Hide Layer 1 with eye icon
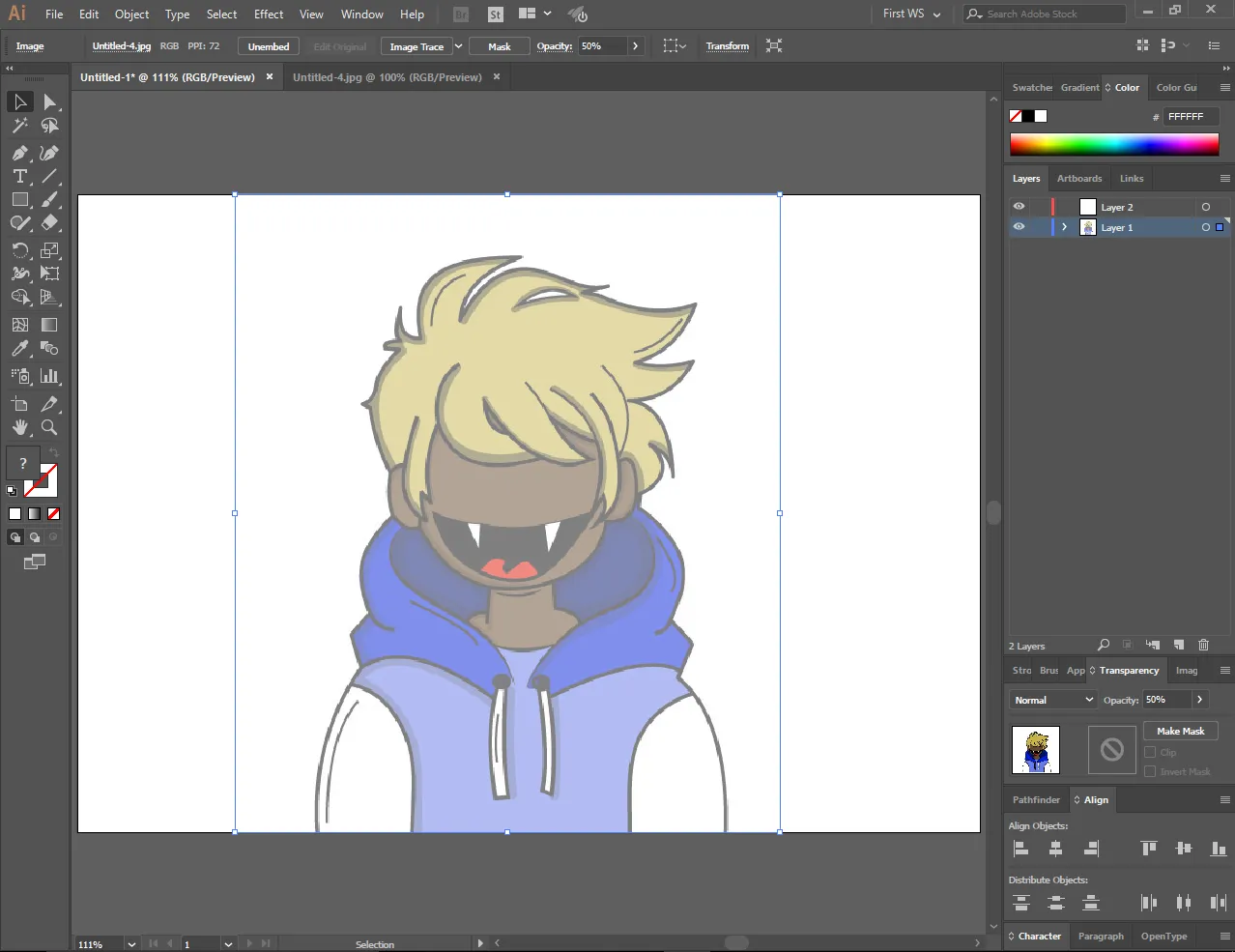The image size is (1235, 952). pos(1019,227)
